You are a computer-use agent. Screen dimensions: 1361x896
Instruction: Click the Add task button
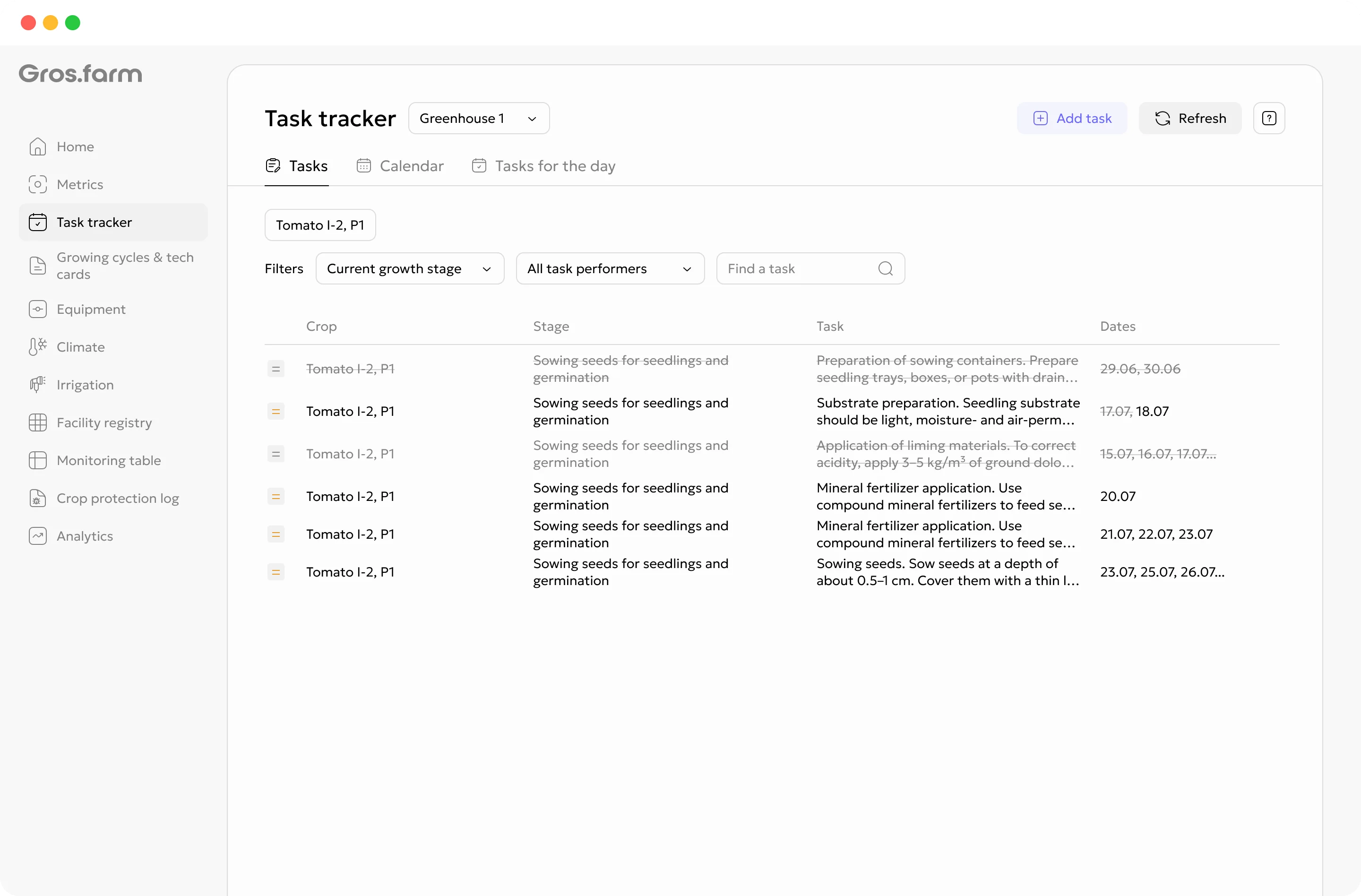pos(1072,118)
